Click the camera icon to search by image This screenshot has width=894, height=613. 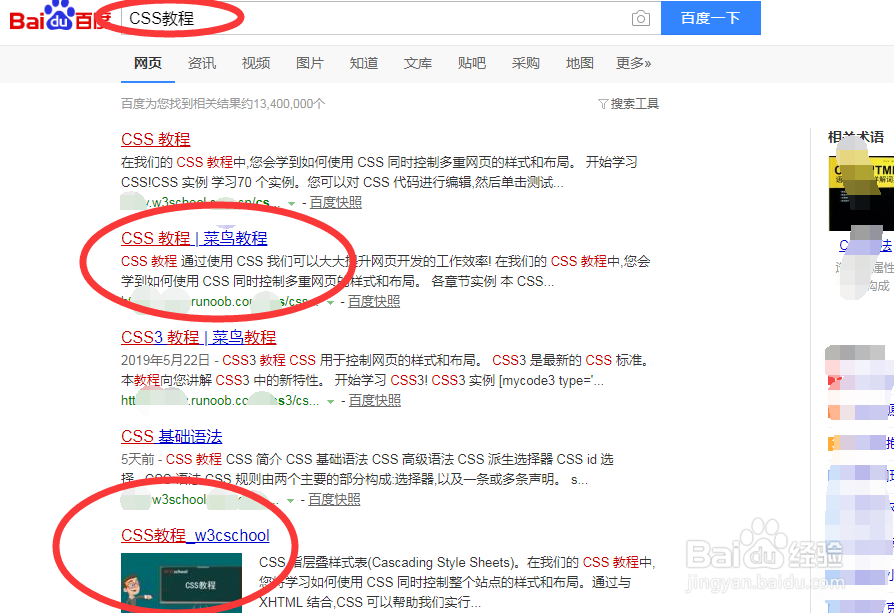point(640,18)
